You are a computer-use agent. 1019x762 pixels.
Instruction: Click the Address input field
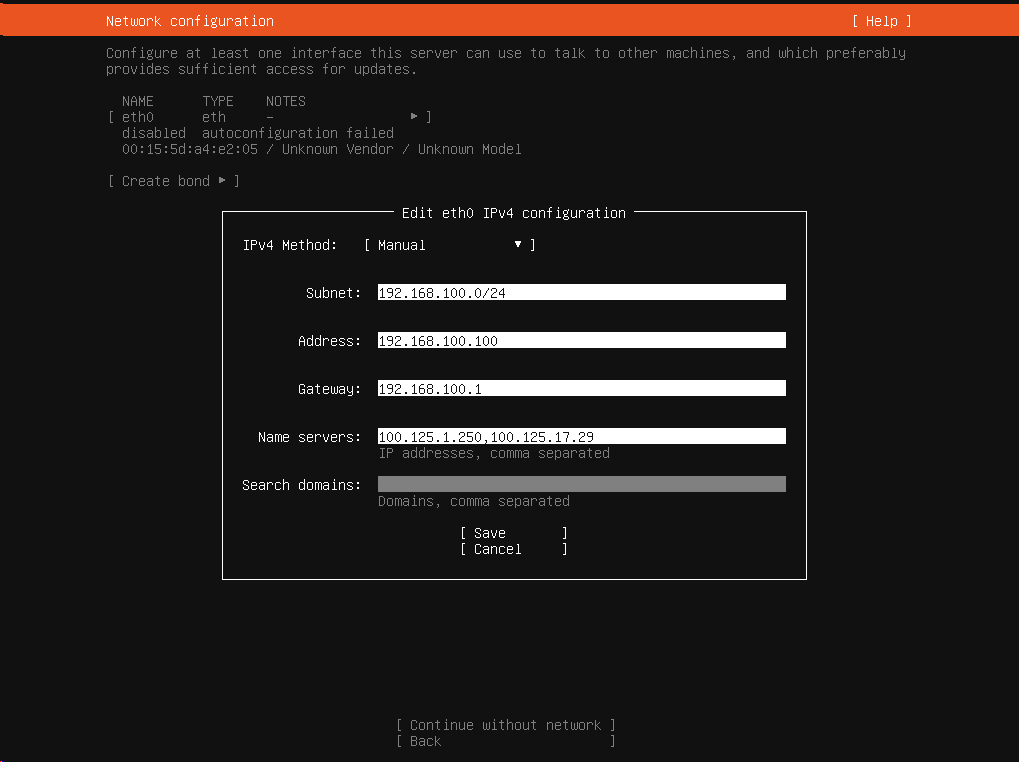click(x=582, y=340)
